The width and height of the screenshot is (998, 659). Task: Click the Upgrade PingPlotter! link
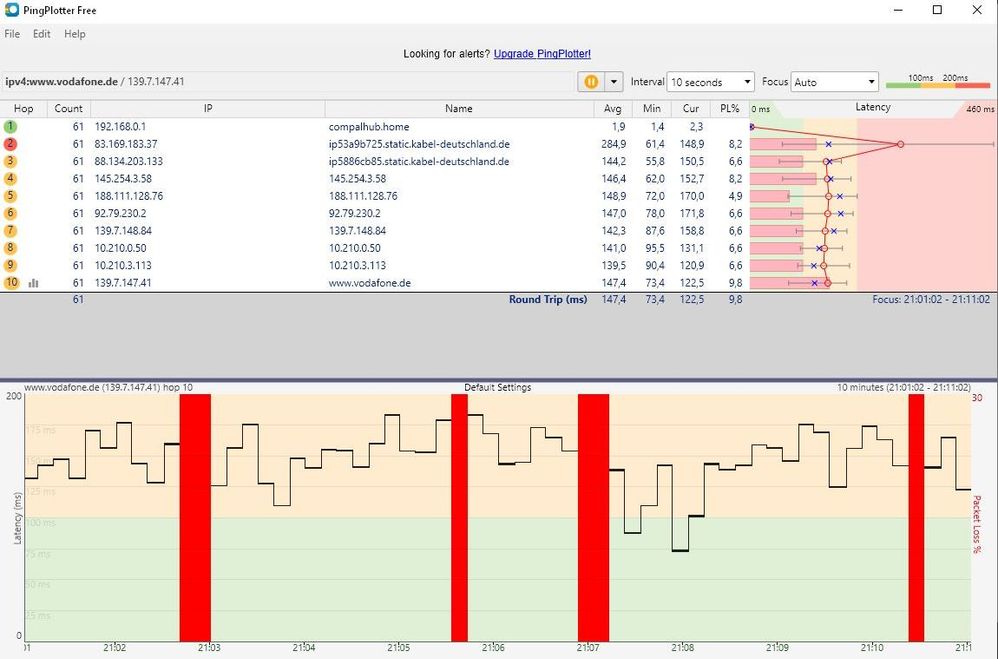(x=542, y=53)
